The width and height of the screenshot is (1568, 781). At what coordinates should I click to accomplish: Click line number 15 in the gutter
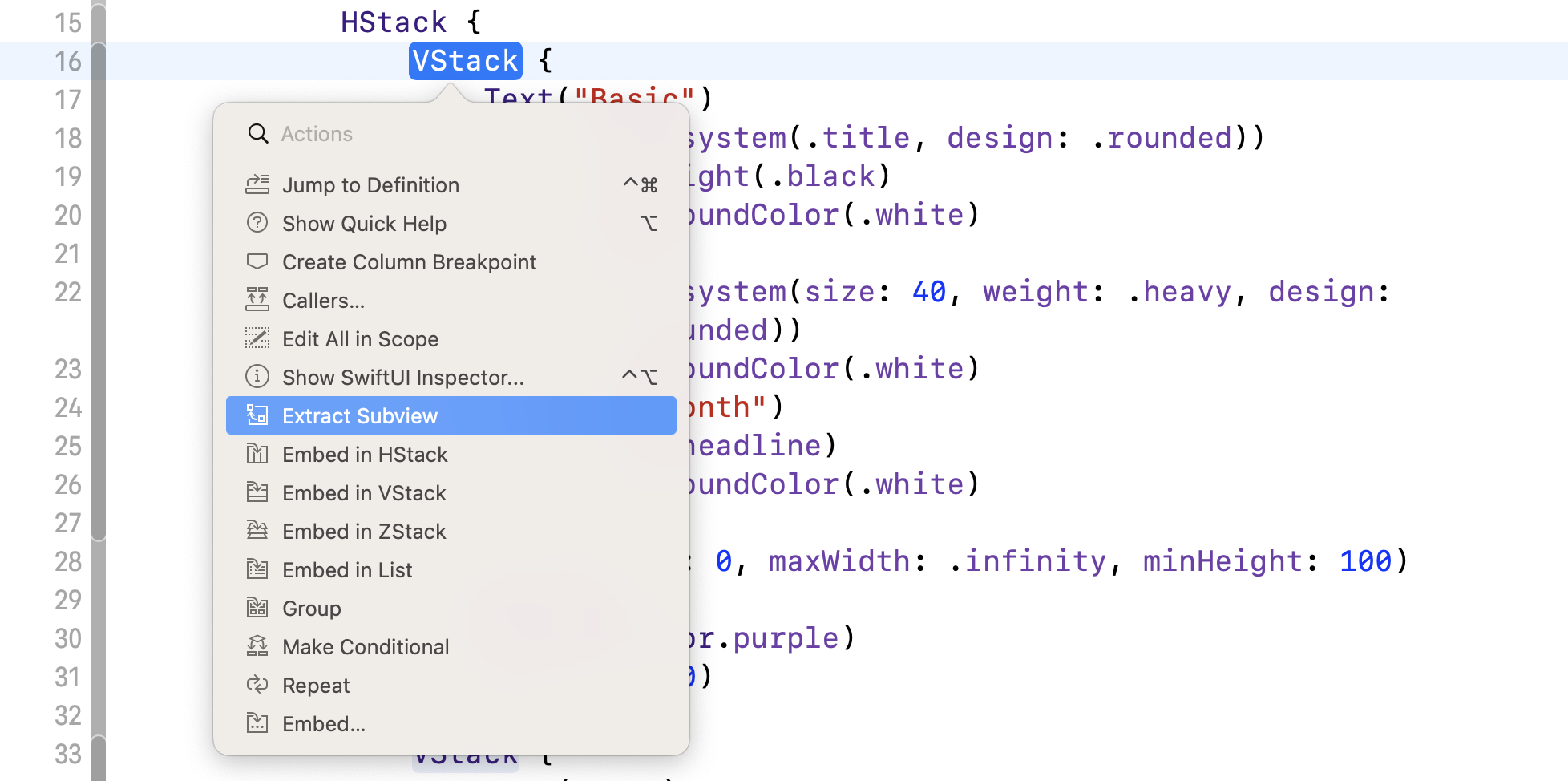click(68, 22)
